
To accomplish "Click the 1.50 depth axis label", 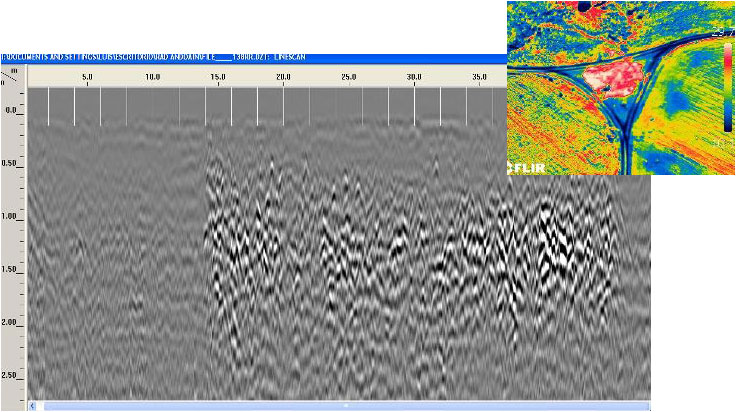I will (x=12, y=269).
